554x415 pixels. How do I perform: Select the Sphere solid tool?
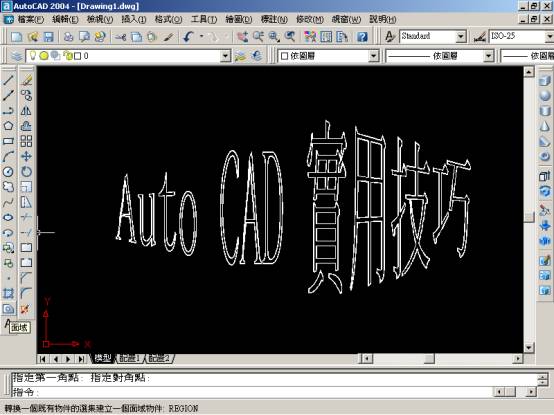(x=545, y=96)
